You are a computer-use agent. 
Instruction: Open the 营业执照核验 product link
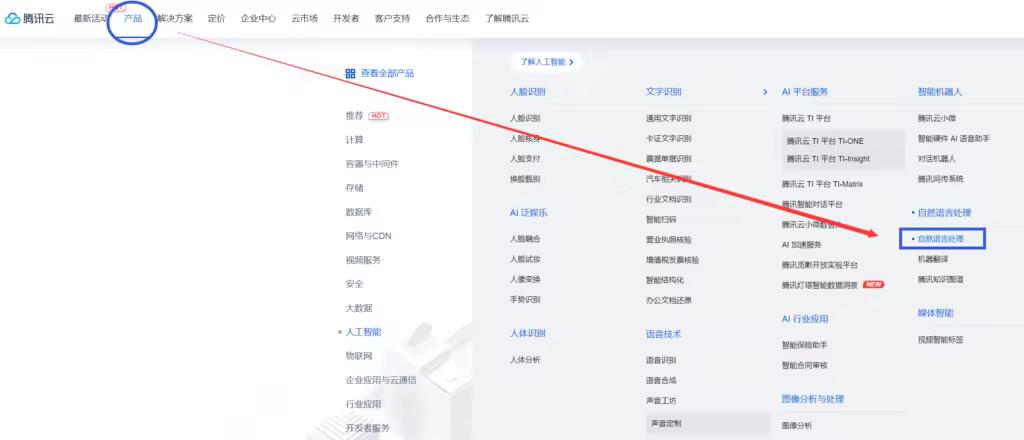[669, 240]
